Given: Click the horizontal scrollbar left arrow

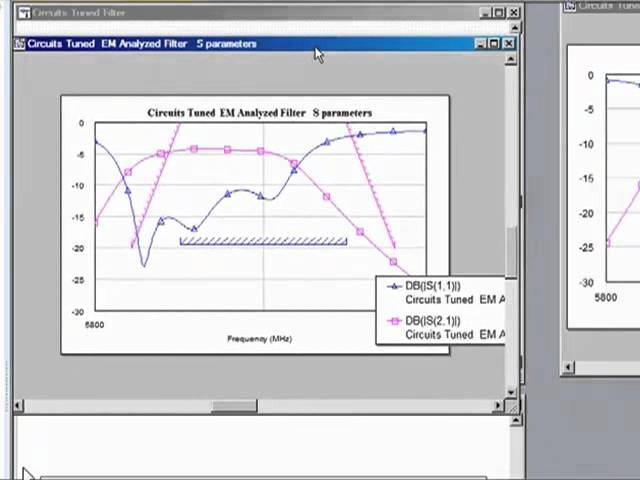Looking at the screenshot, I should [18, 405].
